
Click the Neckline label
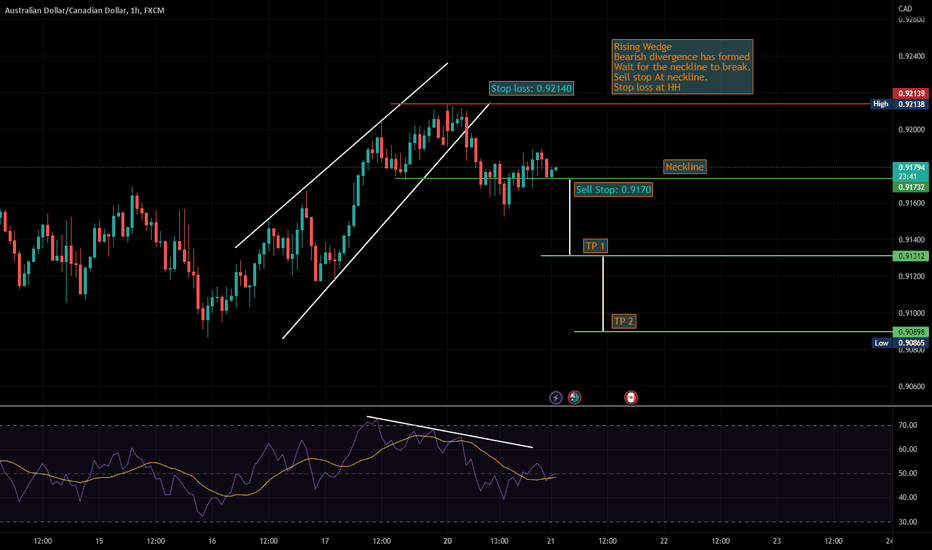pos(685,167)
